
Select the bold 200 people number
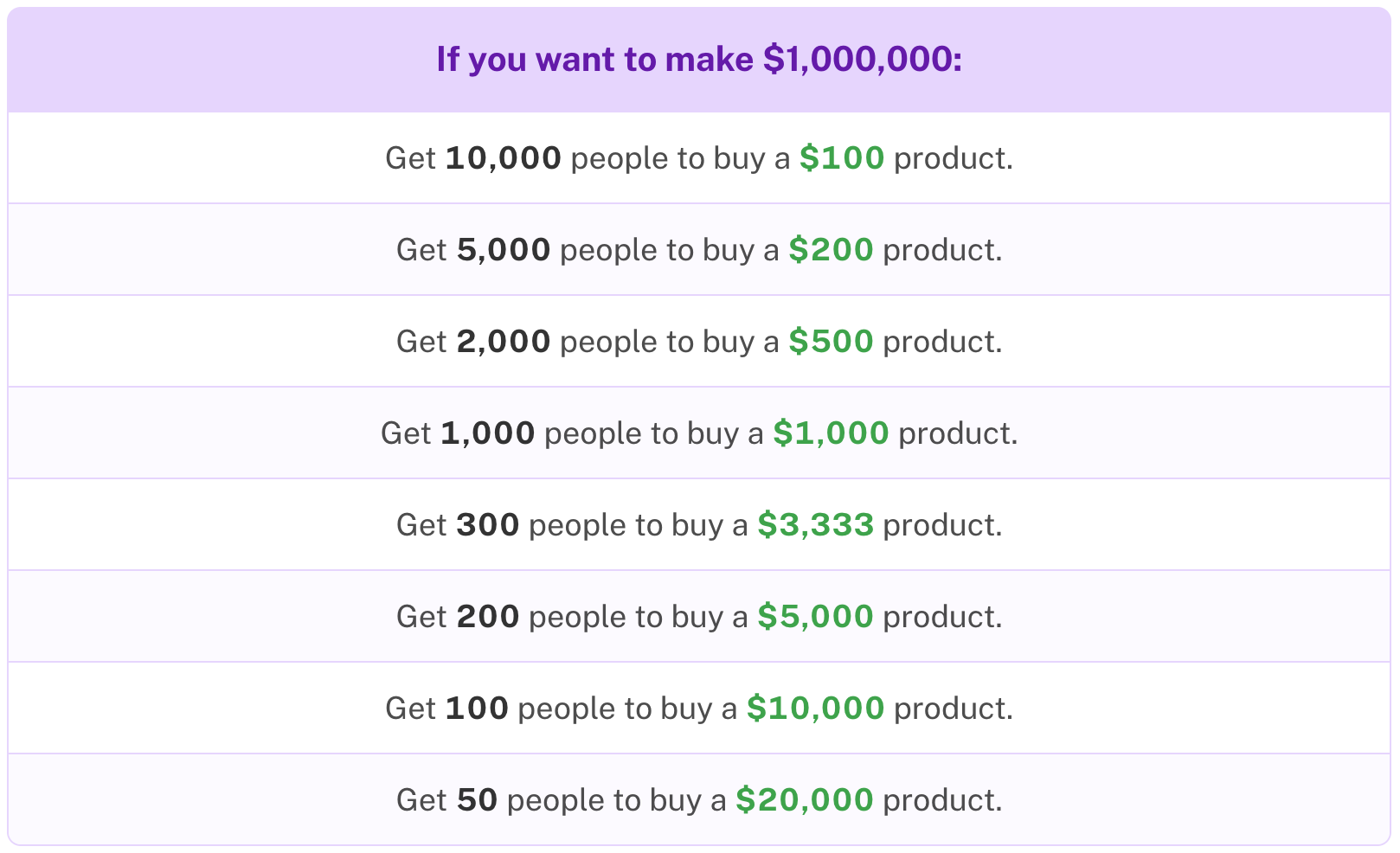point(488,617)
